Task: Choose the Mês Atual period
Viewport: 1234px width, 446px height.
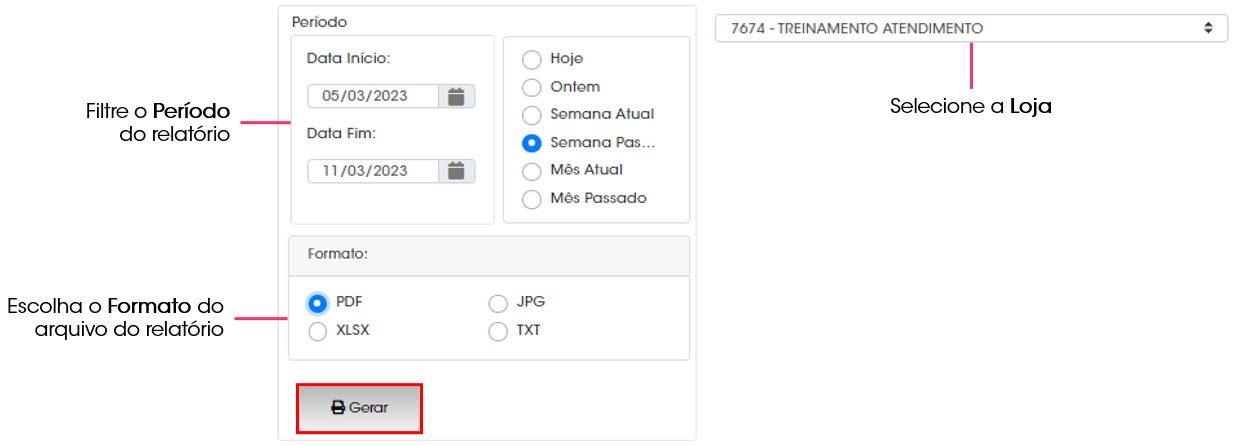Action: coord(532,170)
